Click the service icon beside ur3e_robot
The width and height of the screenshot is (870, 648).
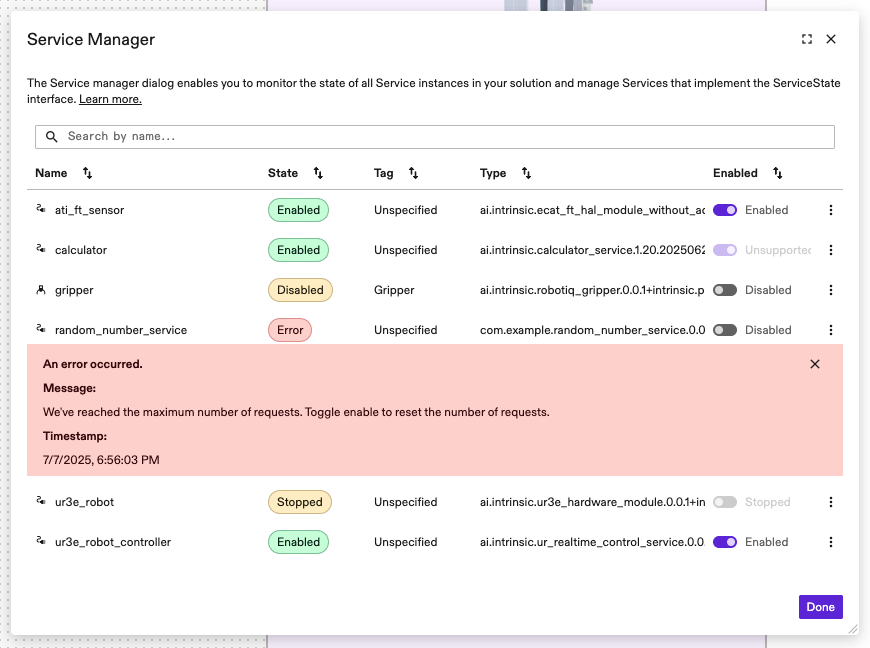point(38,502)
